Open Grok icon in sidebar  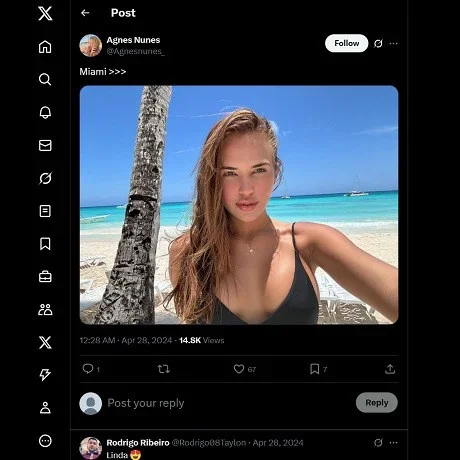tap(45, 178)
